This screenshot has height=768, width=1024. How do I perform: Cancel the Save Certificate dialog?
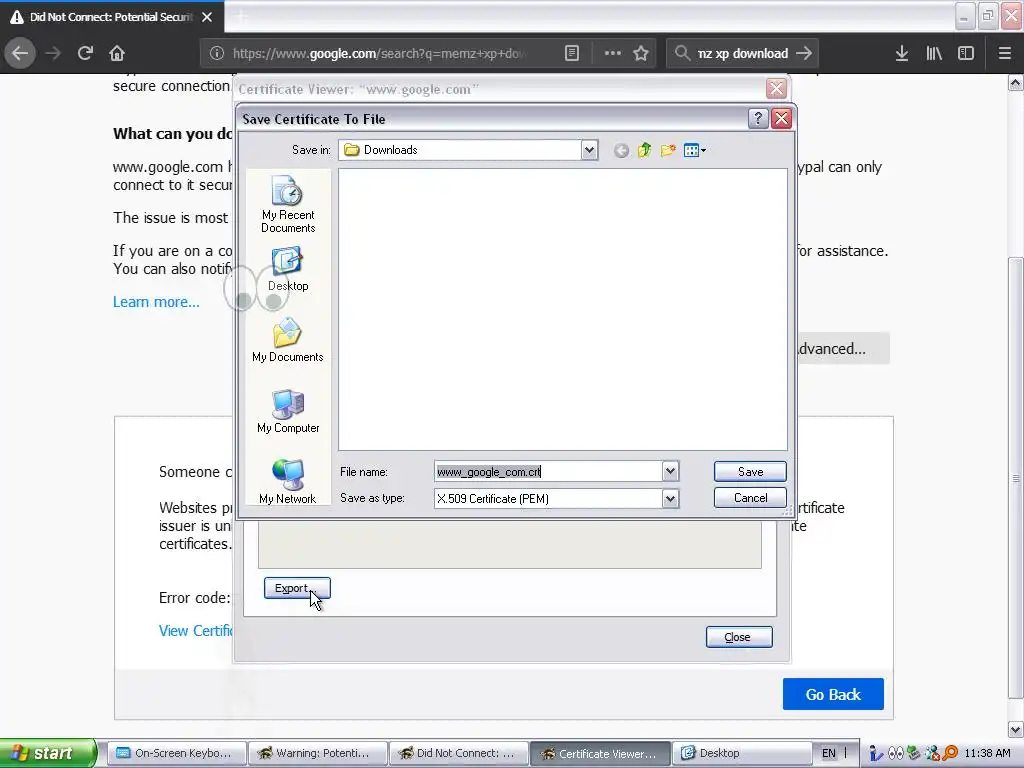coord(750,498)
